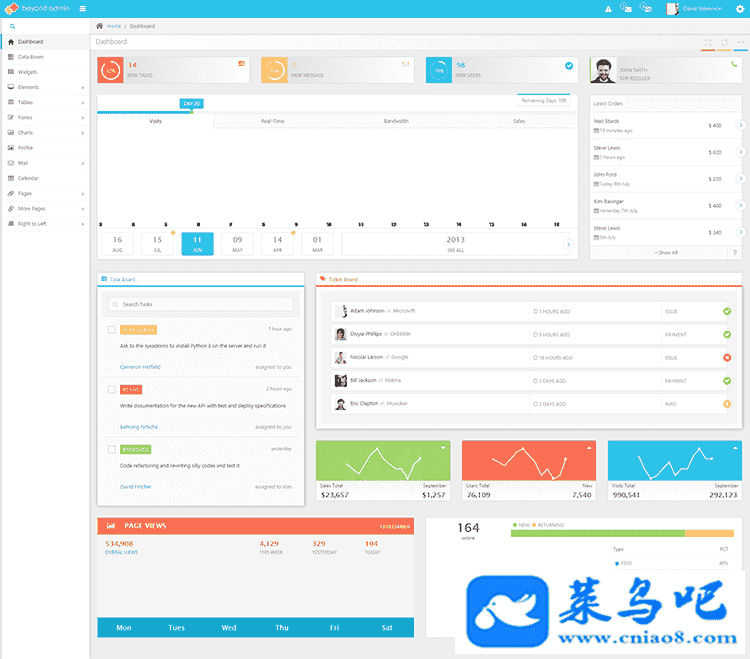Image resolution: width=750 pixels, height=659 pixels.
Task: Expand the Pages sidebar submenu arrow
Action: [x=83, y=194]
